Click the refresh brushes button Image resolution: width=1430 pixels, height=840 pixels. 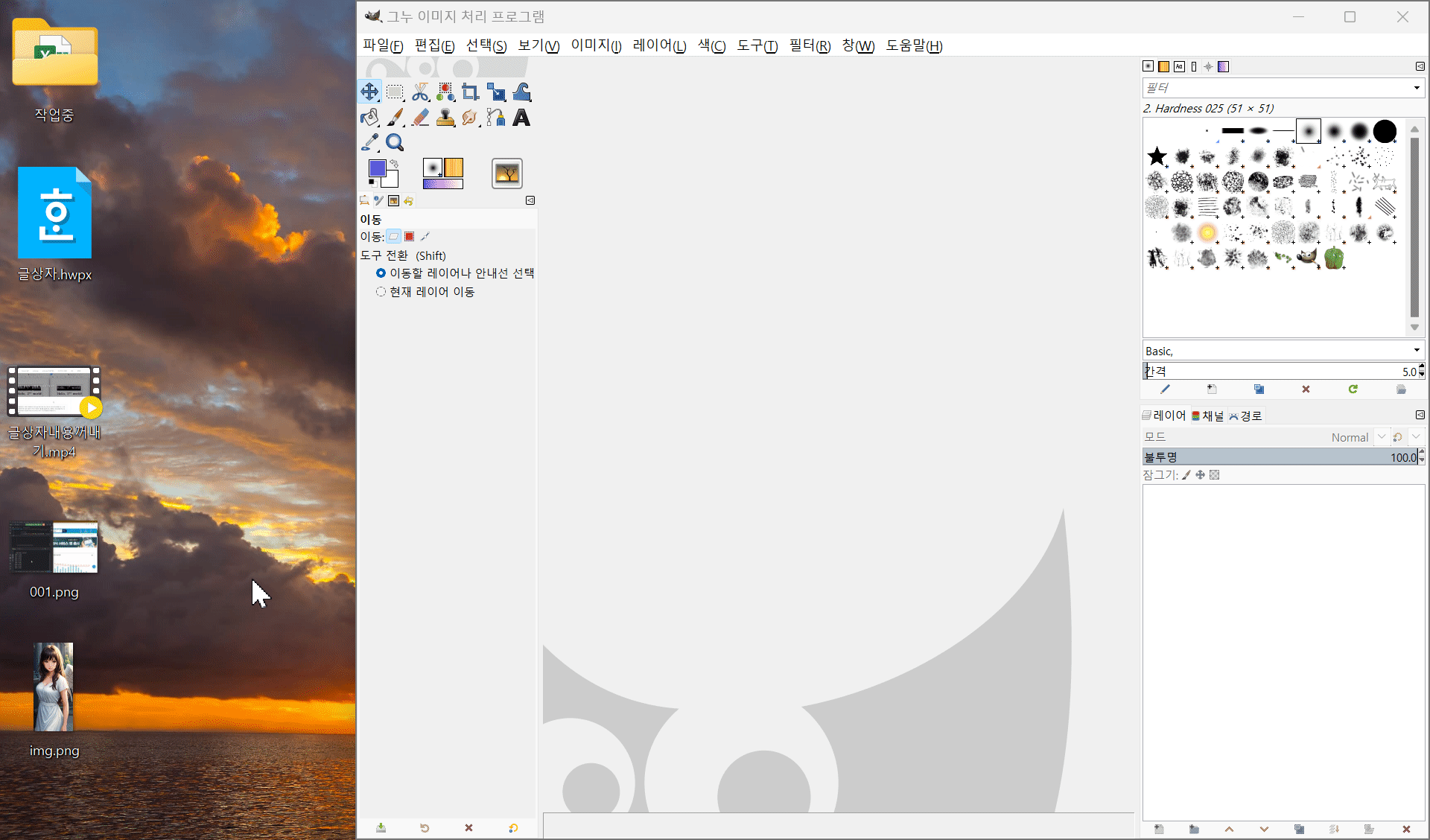(1353, 389)
